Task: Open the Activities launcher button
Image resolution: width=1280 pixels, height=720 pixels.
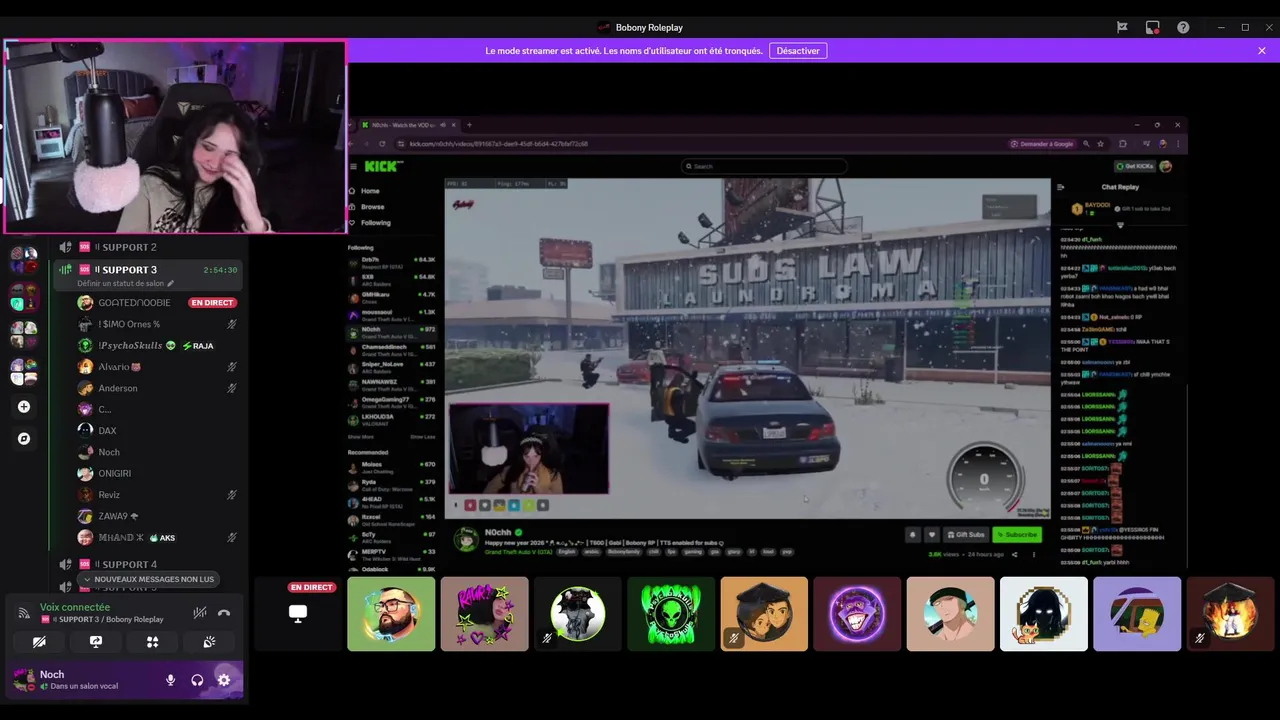Action: [152, 642]
